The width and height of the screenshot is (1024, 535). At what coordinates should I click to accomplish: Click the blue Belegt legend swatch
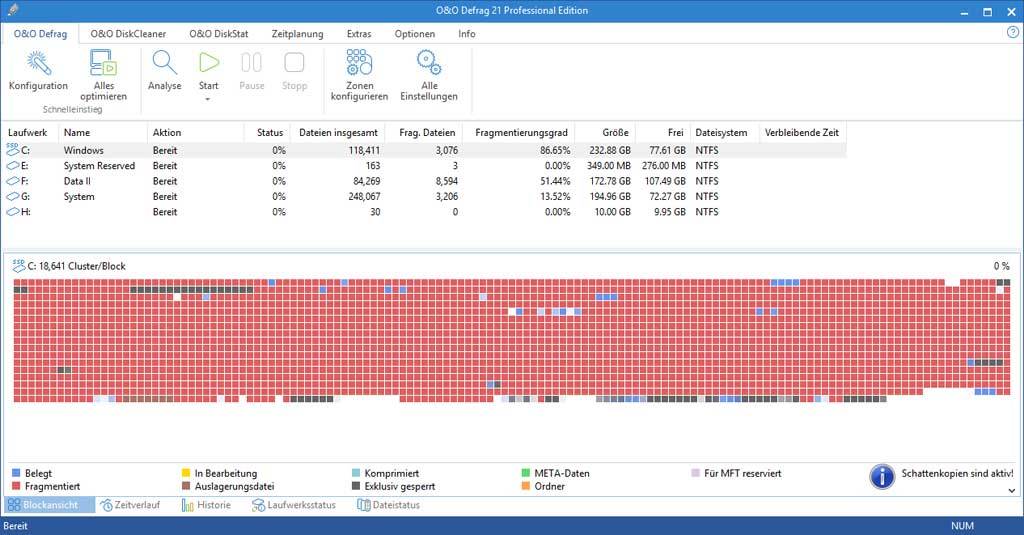[16, 473]
